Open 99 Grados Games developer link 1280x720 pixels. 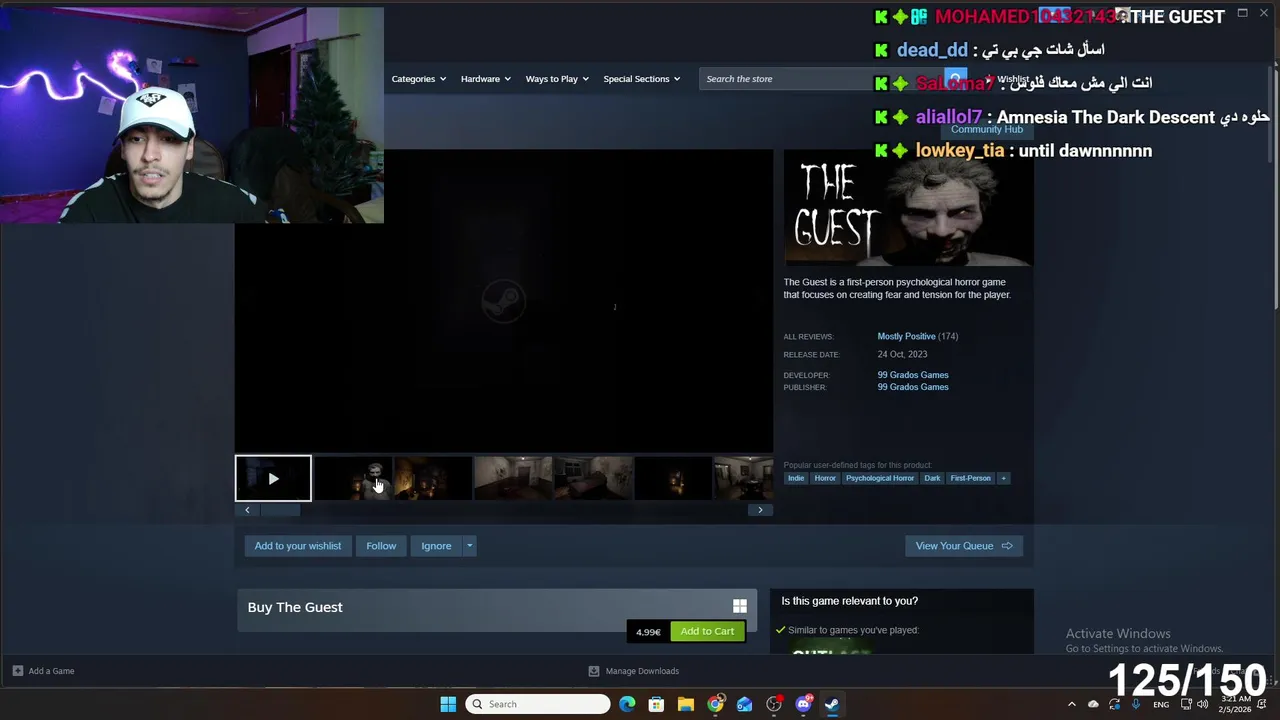click(913, 375)
